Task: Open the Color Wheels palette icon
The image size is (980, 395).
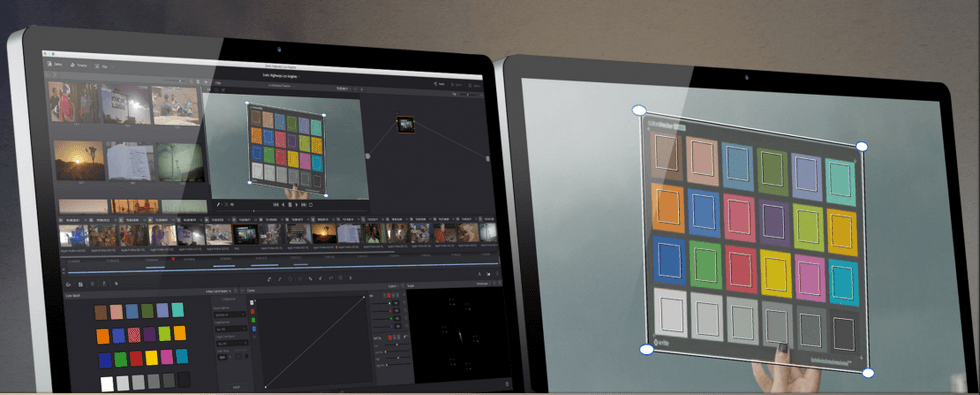Action: (92, 284)
